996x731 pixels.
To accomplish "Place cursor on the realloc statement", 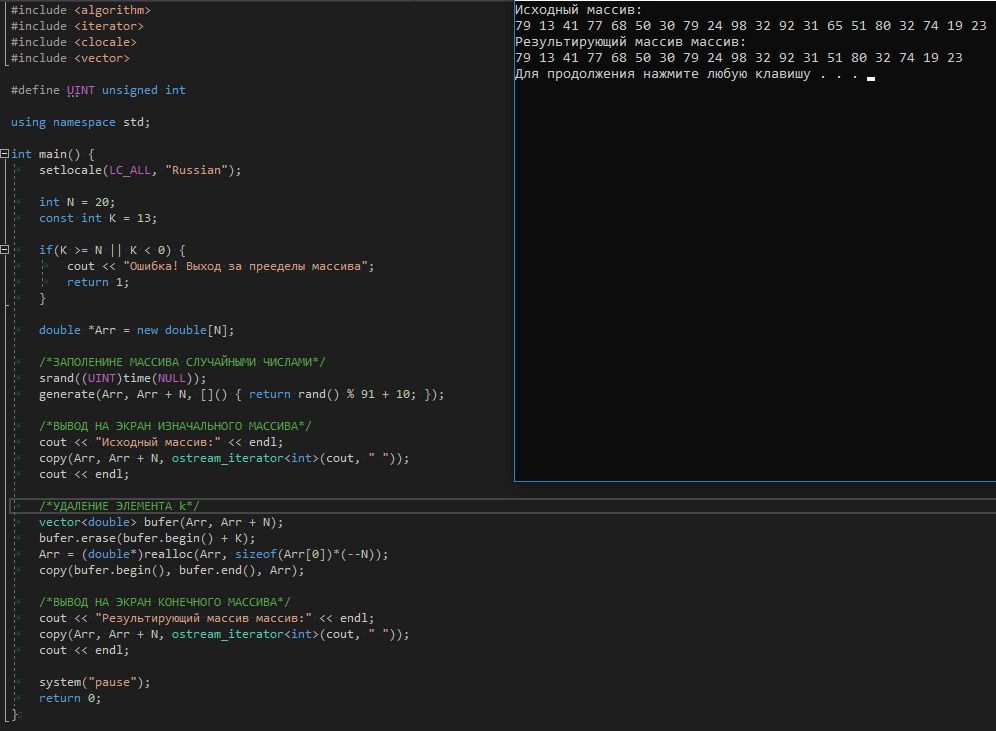I will pos(213,554).
